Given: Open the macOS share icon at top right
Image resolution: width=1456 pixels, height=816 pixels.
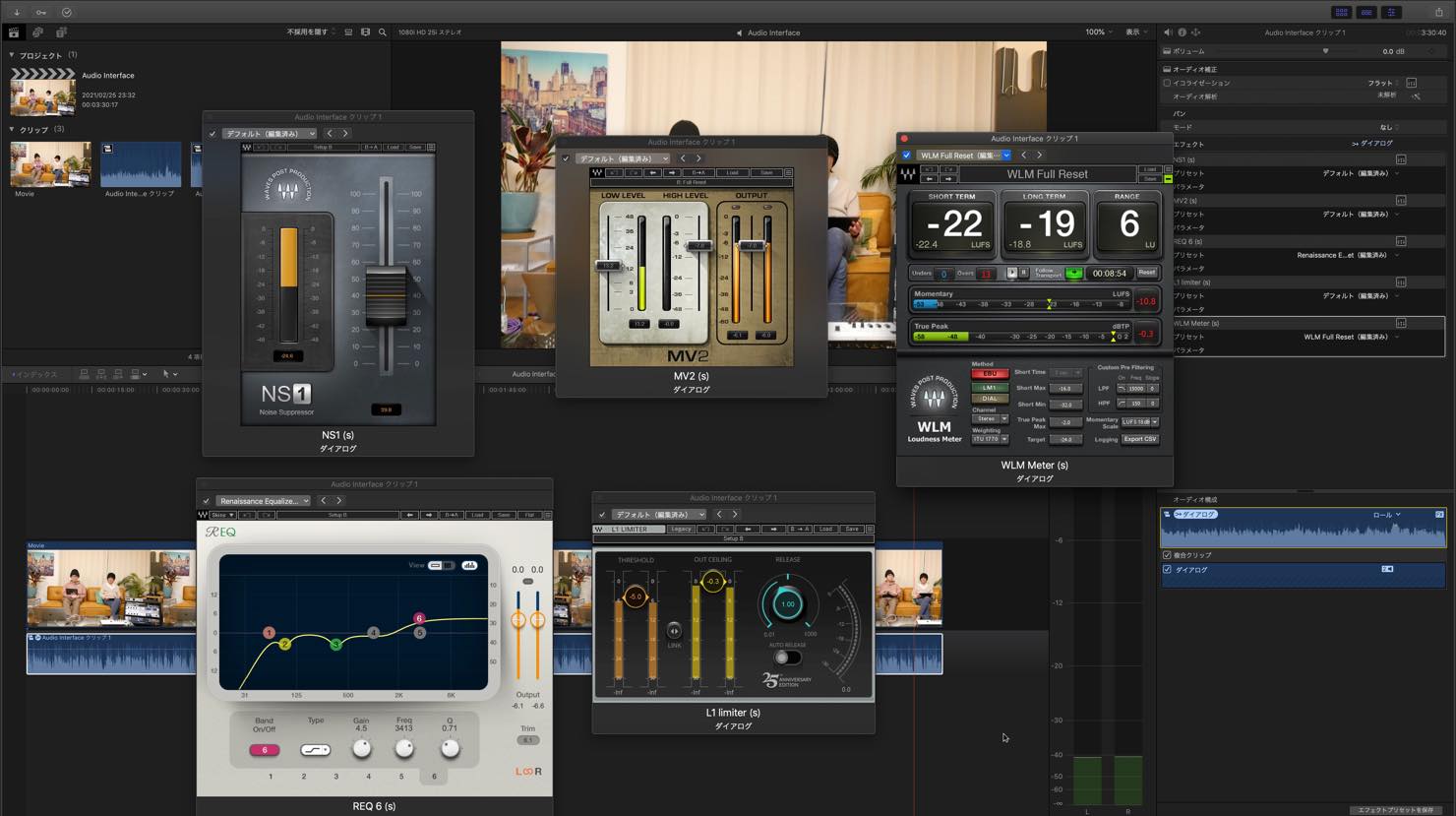Looking at the screenshot, I should 1438,12.
